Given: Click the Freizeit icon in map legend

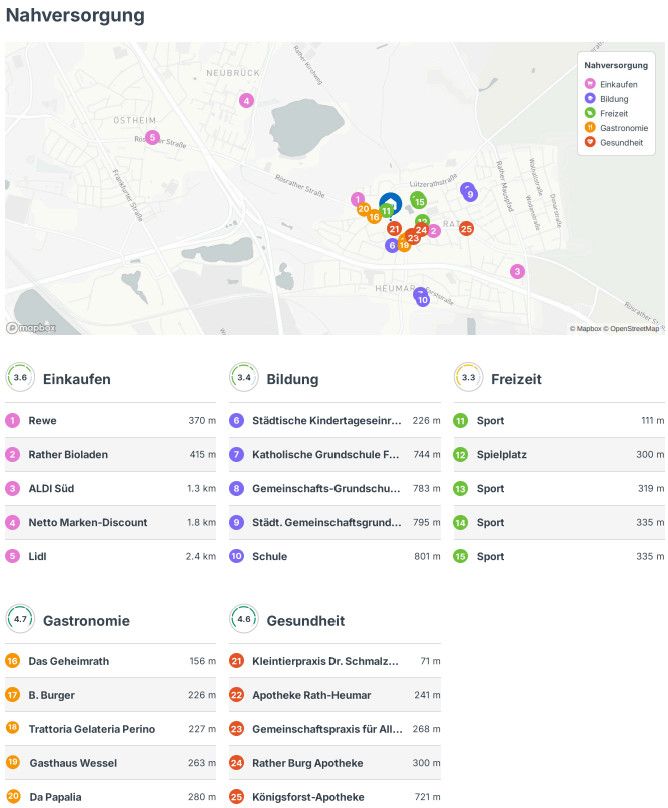Looking at the screenshot, I should (x=590, y=112).
